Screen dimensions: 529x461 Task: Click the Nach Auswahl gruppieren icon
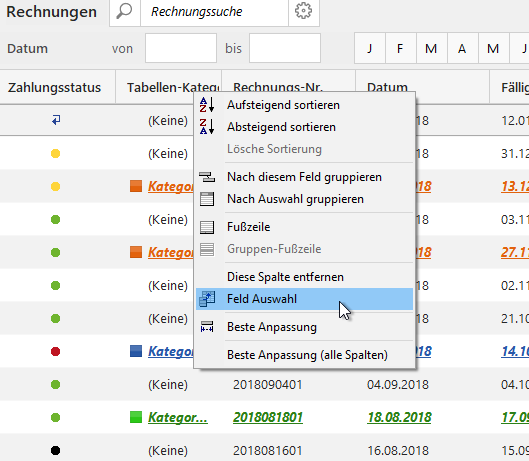207,199
